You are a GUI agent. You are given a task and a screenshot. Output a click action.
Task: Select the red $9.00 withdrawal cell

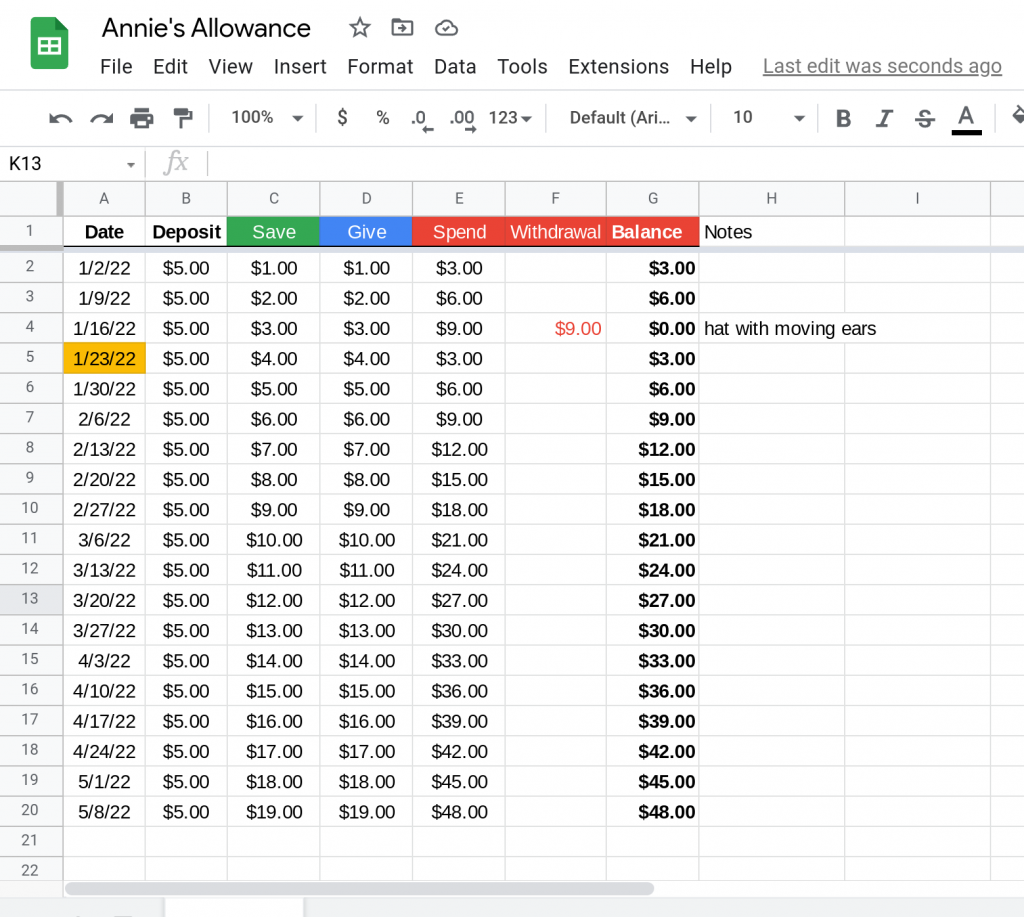pyautogui.click(x=556, y=329)
